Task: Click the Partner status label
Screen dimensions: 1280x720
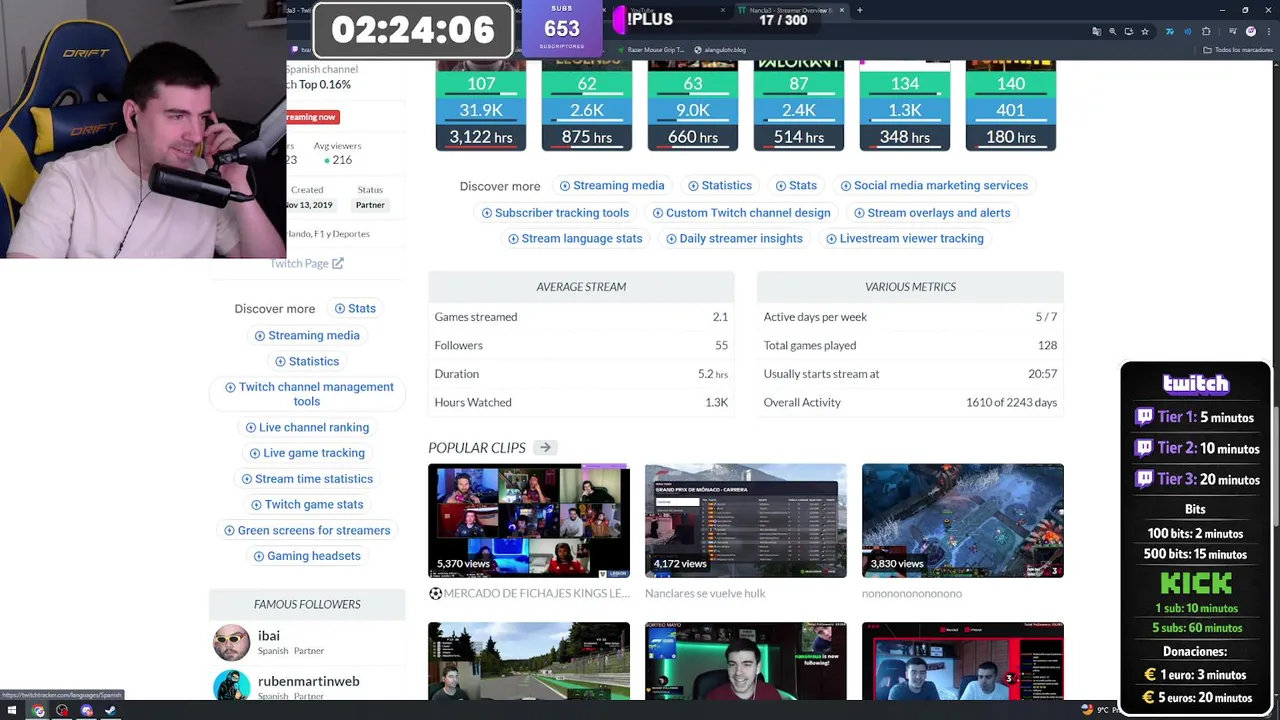Action: coord(370,205)
